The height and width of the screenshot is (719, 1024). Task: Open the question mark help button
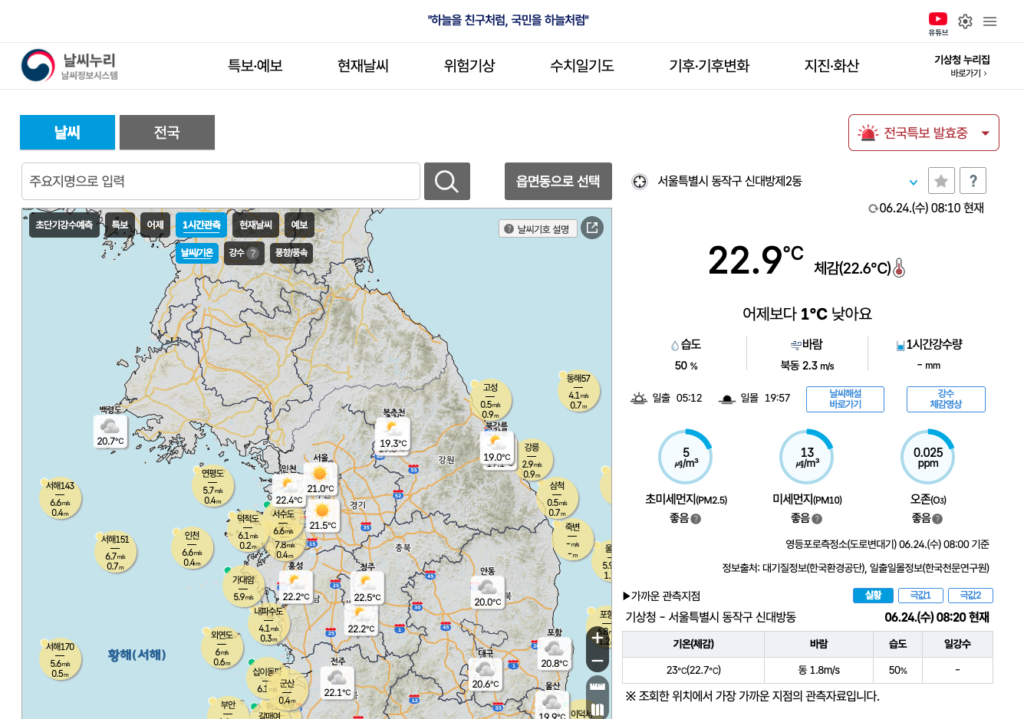[973, 181]
